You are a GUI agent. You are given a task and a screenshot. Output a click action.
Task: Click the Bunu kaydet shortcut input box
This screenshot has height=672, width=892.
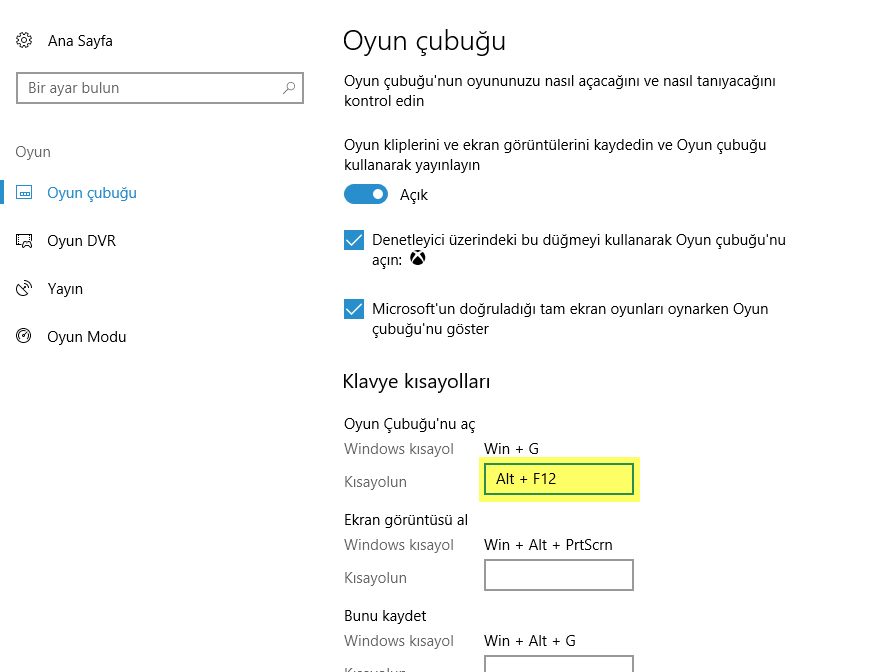(x=558, y=664)
